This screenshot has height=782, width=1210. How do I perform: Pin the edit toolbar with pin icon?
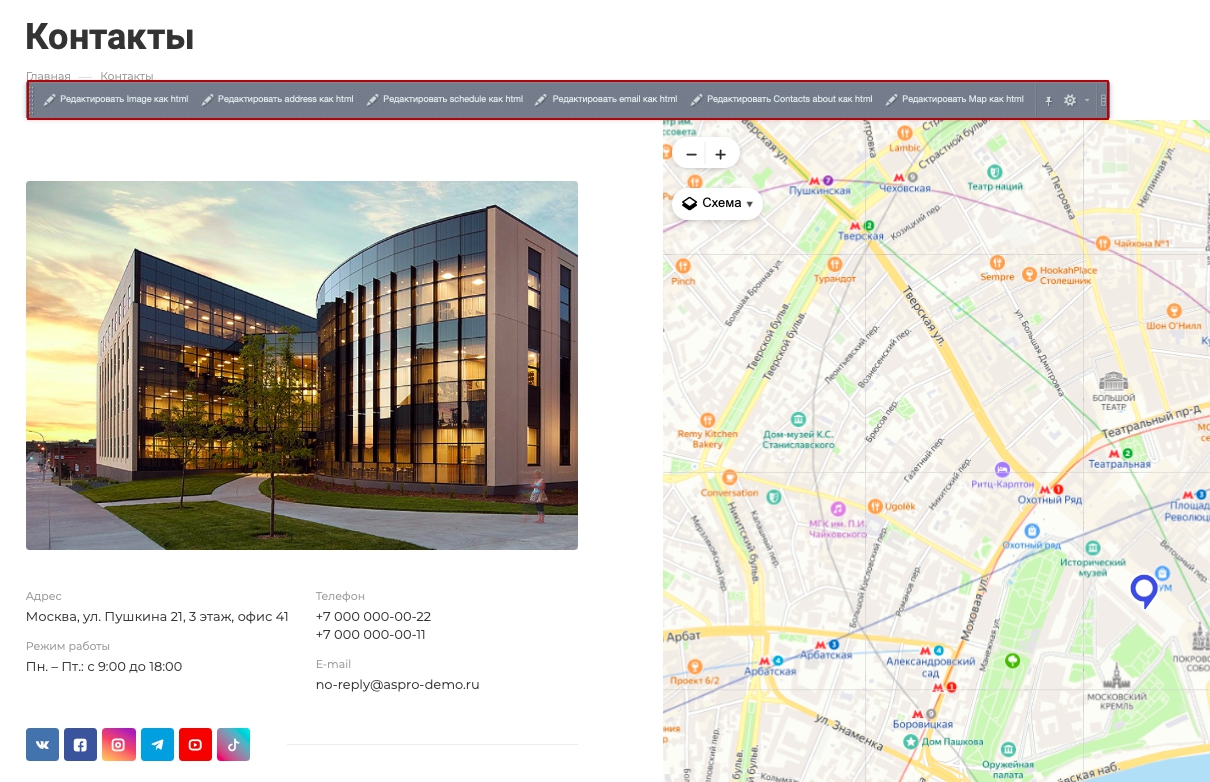coord(1049,100)
